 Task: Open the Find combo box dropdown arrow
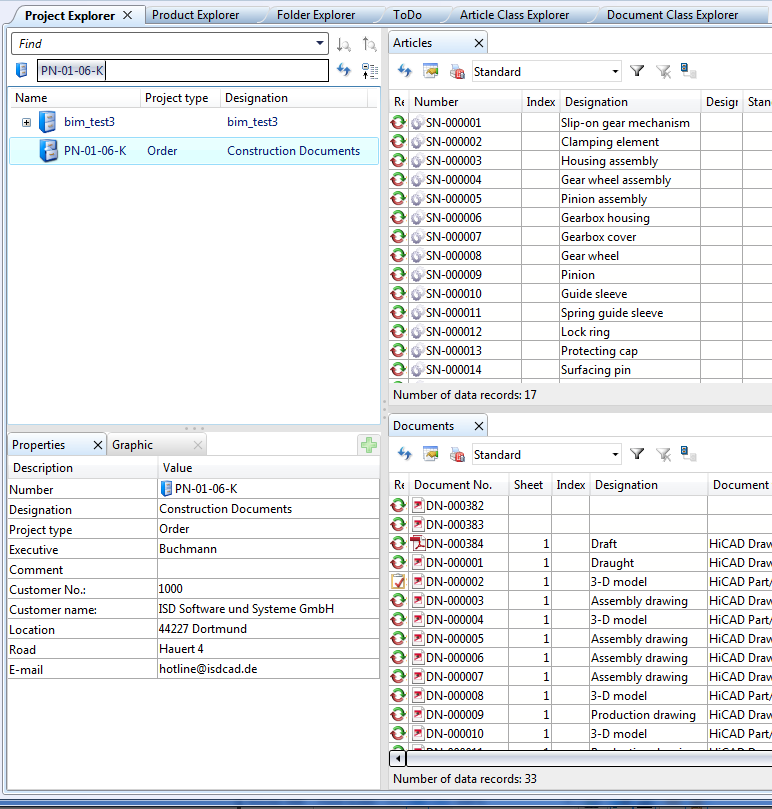320,44
